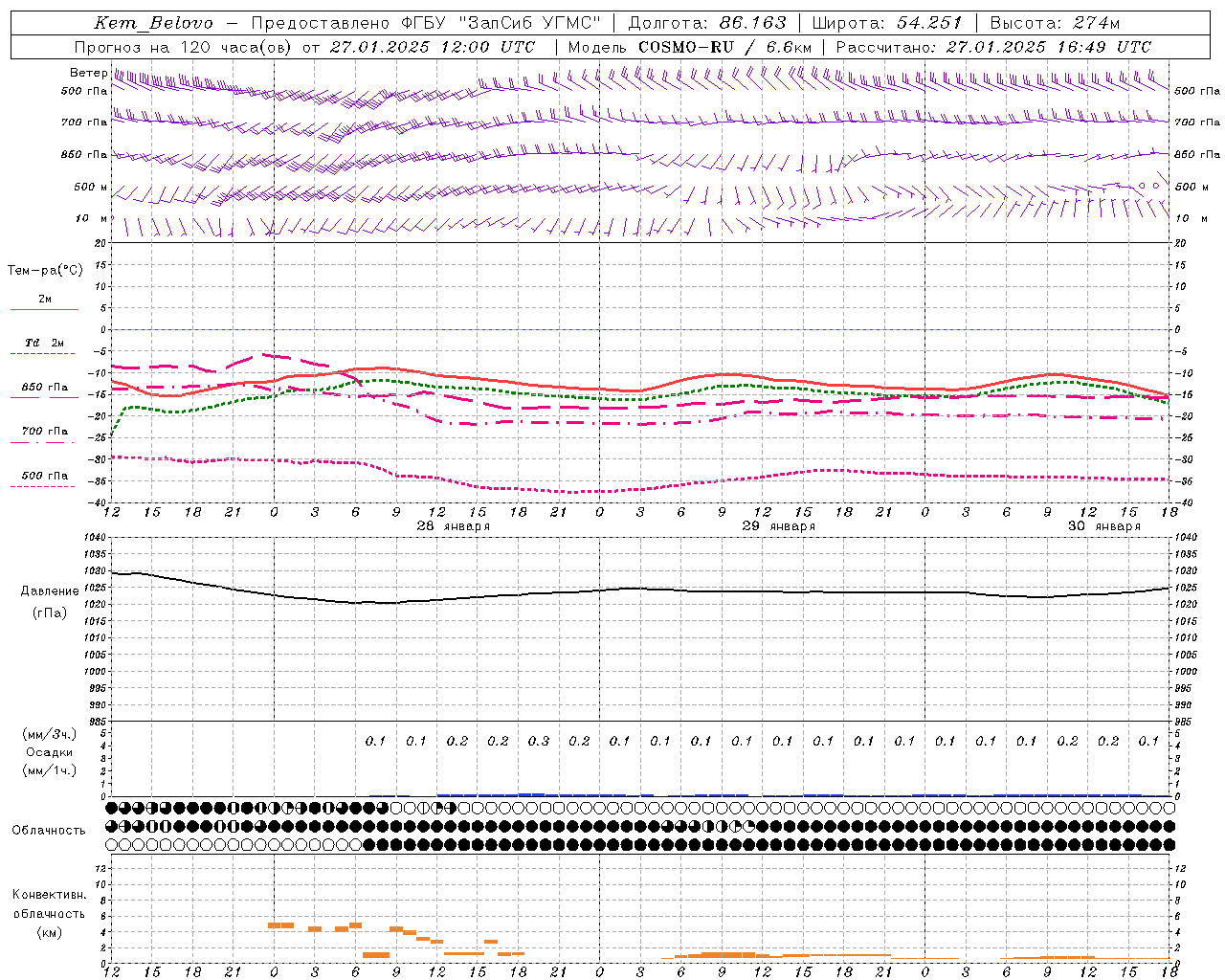This screenshot has width=1225, height=980.
Task: Click the forecast start 27.01.2025 12:00 UTC
Action: coord(432,47)
